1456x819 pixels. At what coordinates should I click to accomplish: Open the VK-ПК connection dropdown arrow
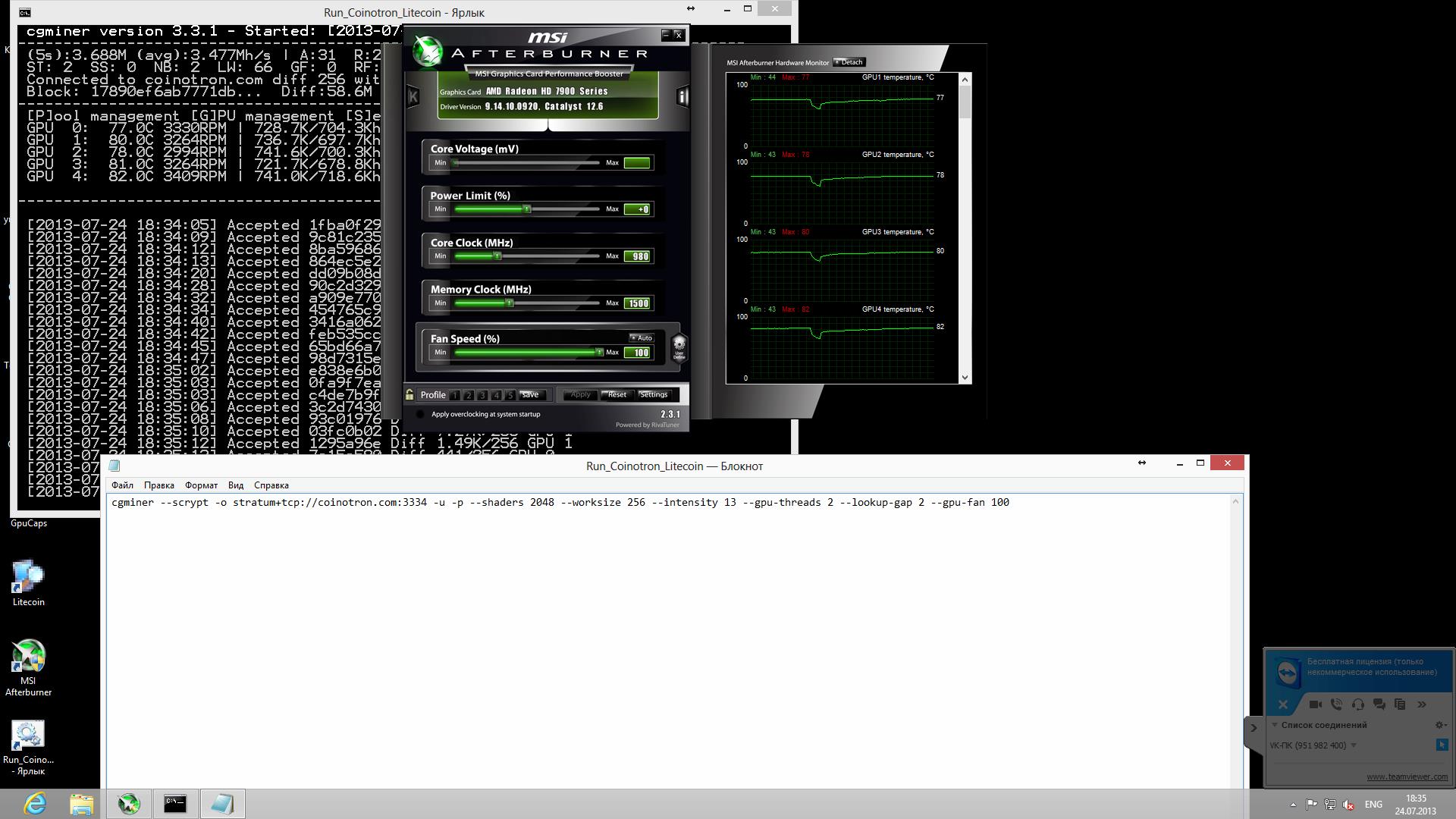click(x=1354, y=745)
